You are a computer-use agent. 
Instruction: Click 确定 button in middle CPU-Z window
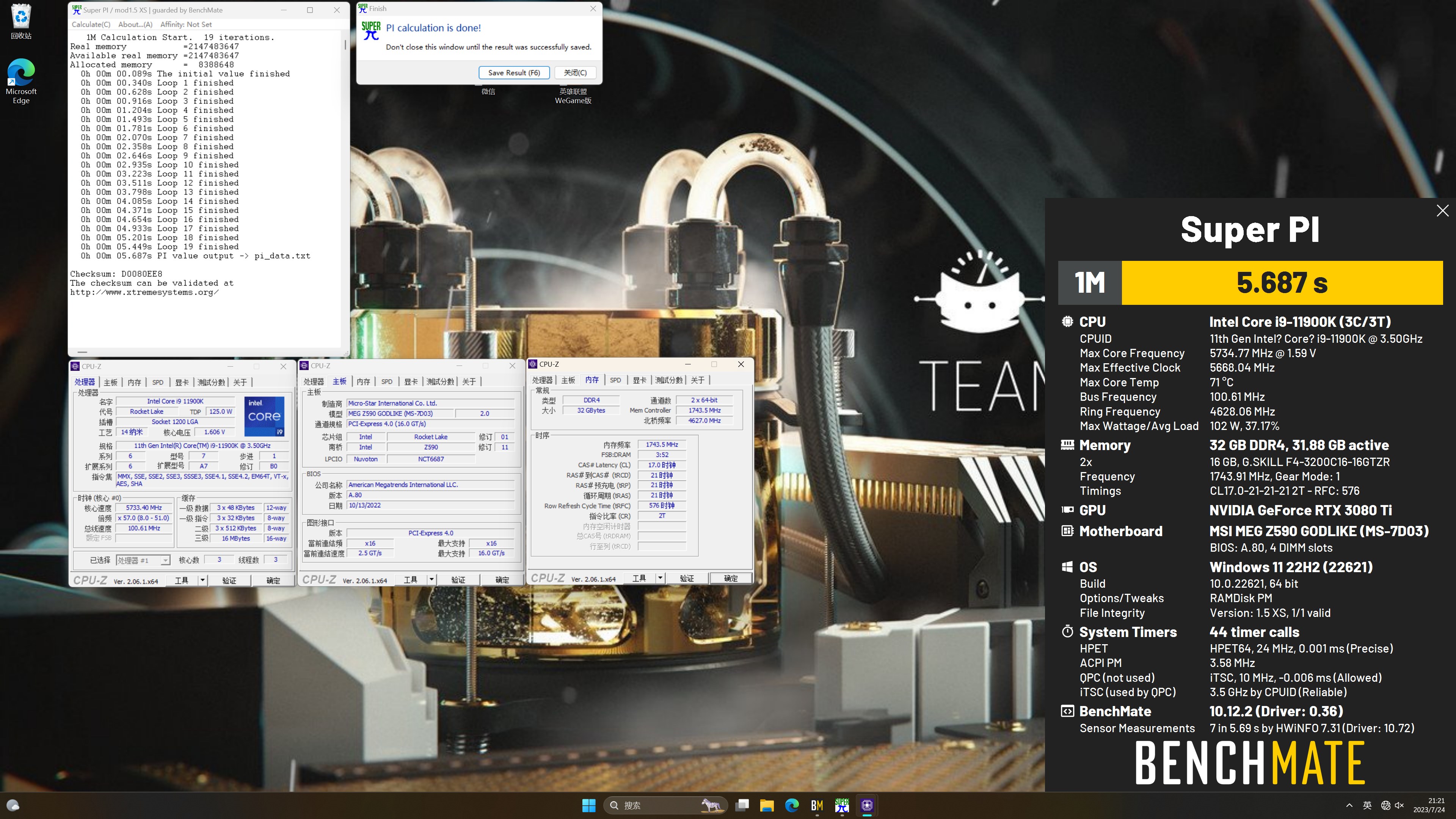[x=502, y=579]
